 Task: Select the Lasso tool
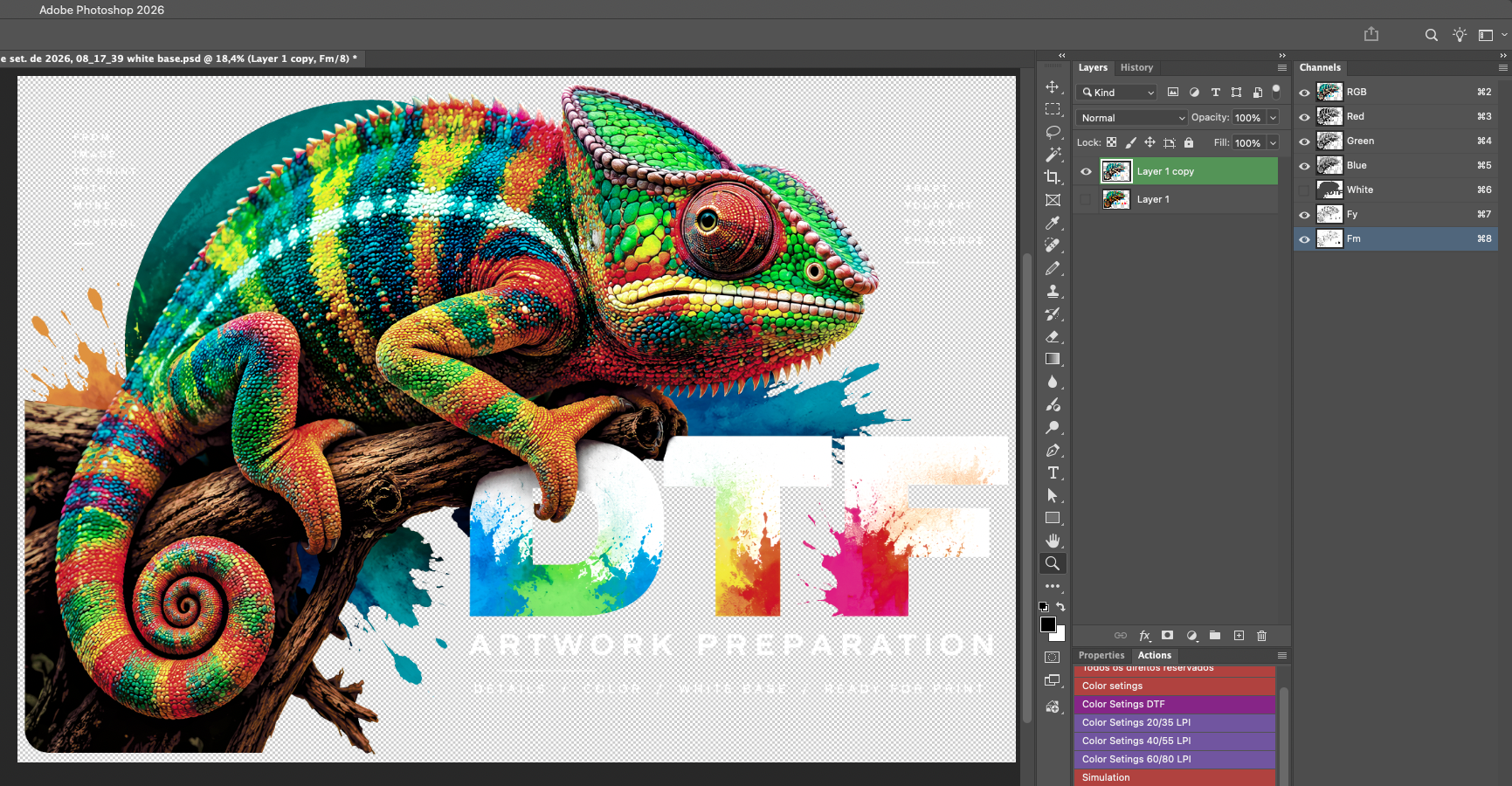1053,132
